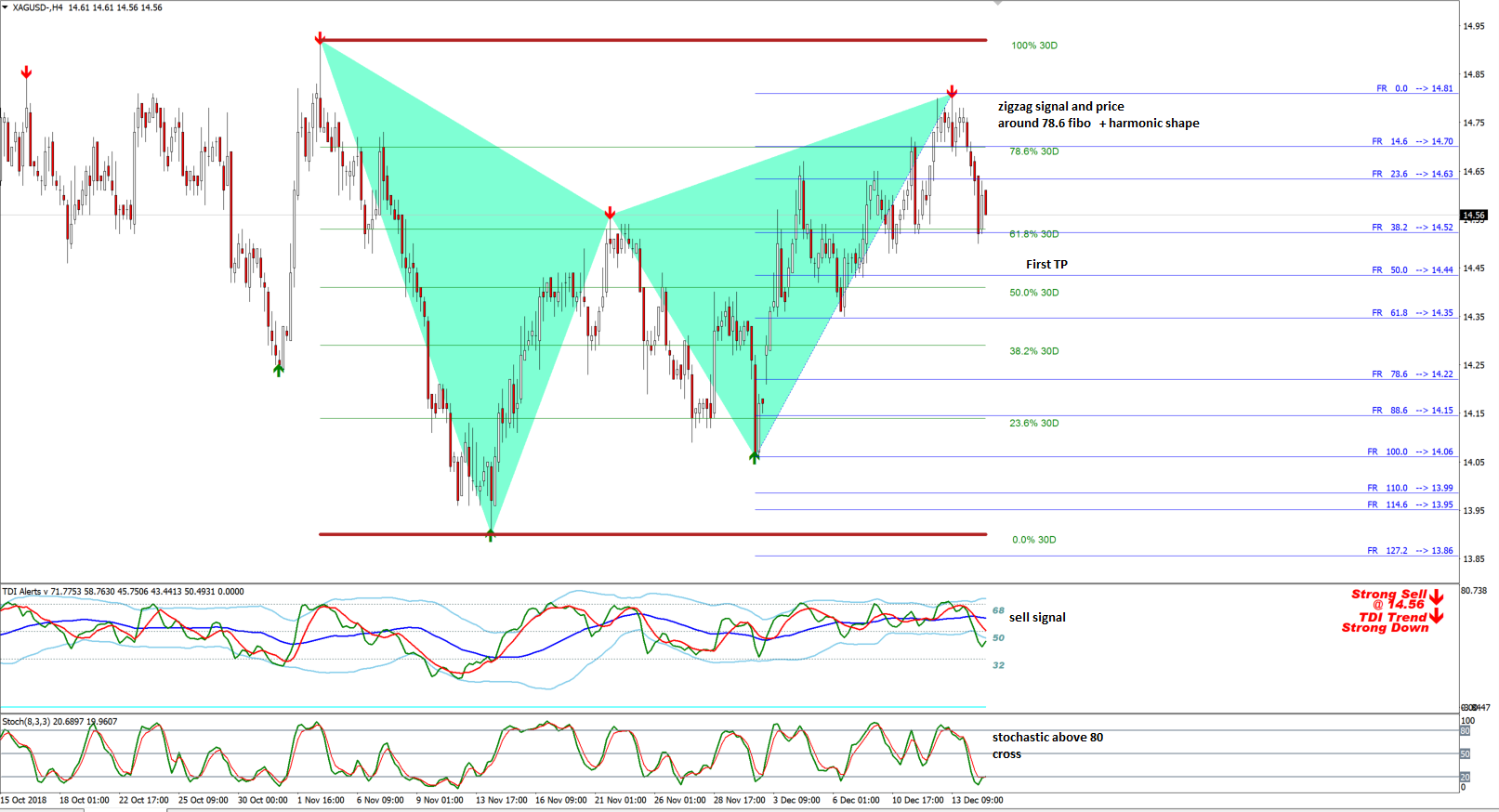This screenshot has height=812, width=1499.
Task: Select the red arrow at the 100% 30D line start
Action: click(x=320, y=38)
